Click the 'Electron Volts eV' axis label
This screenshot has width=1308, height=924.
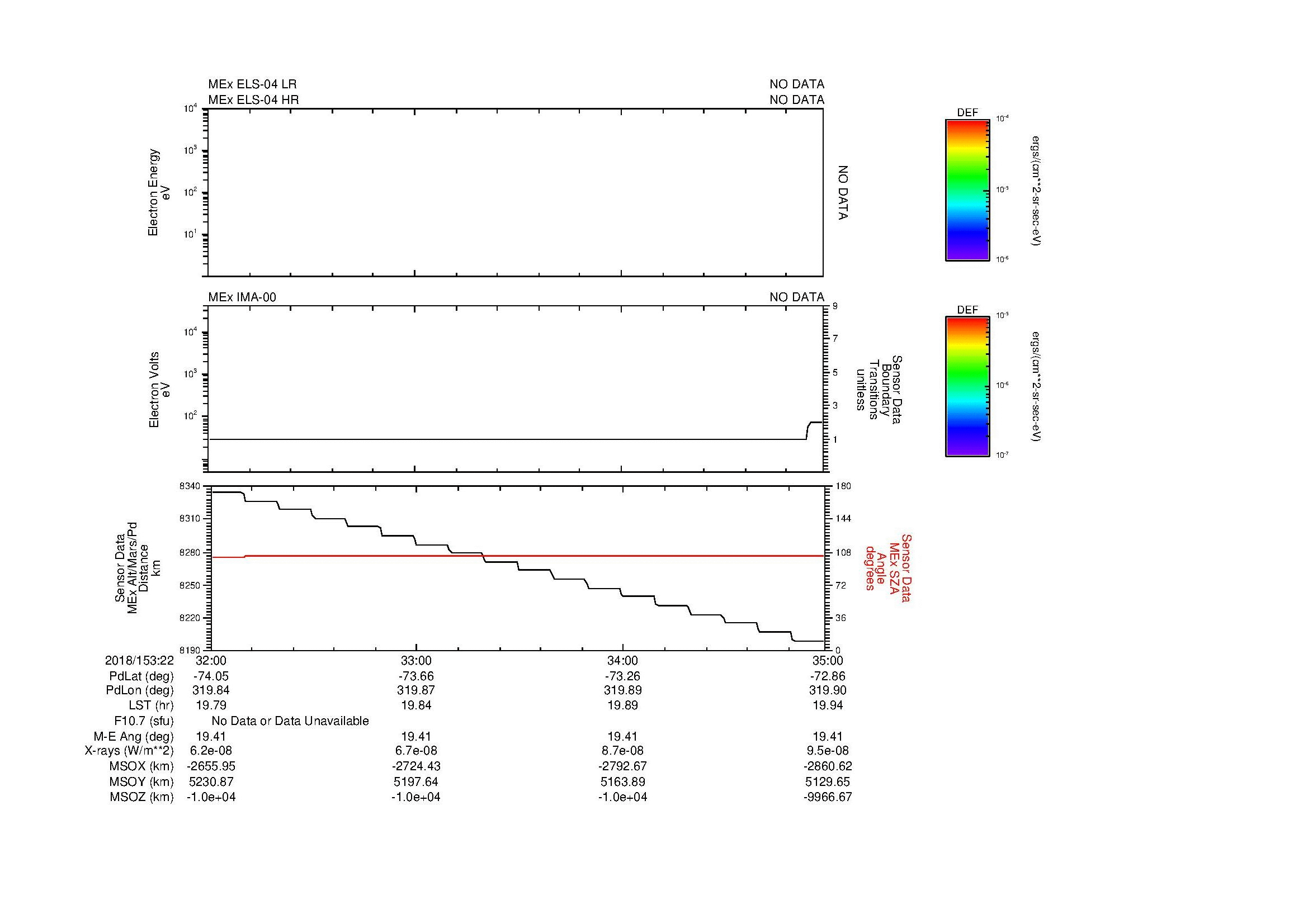[x=159, y=390]
